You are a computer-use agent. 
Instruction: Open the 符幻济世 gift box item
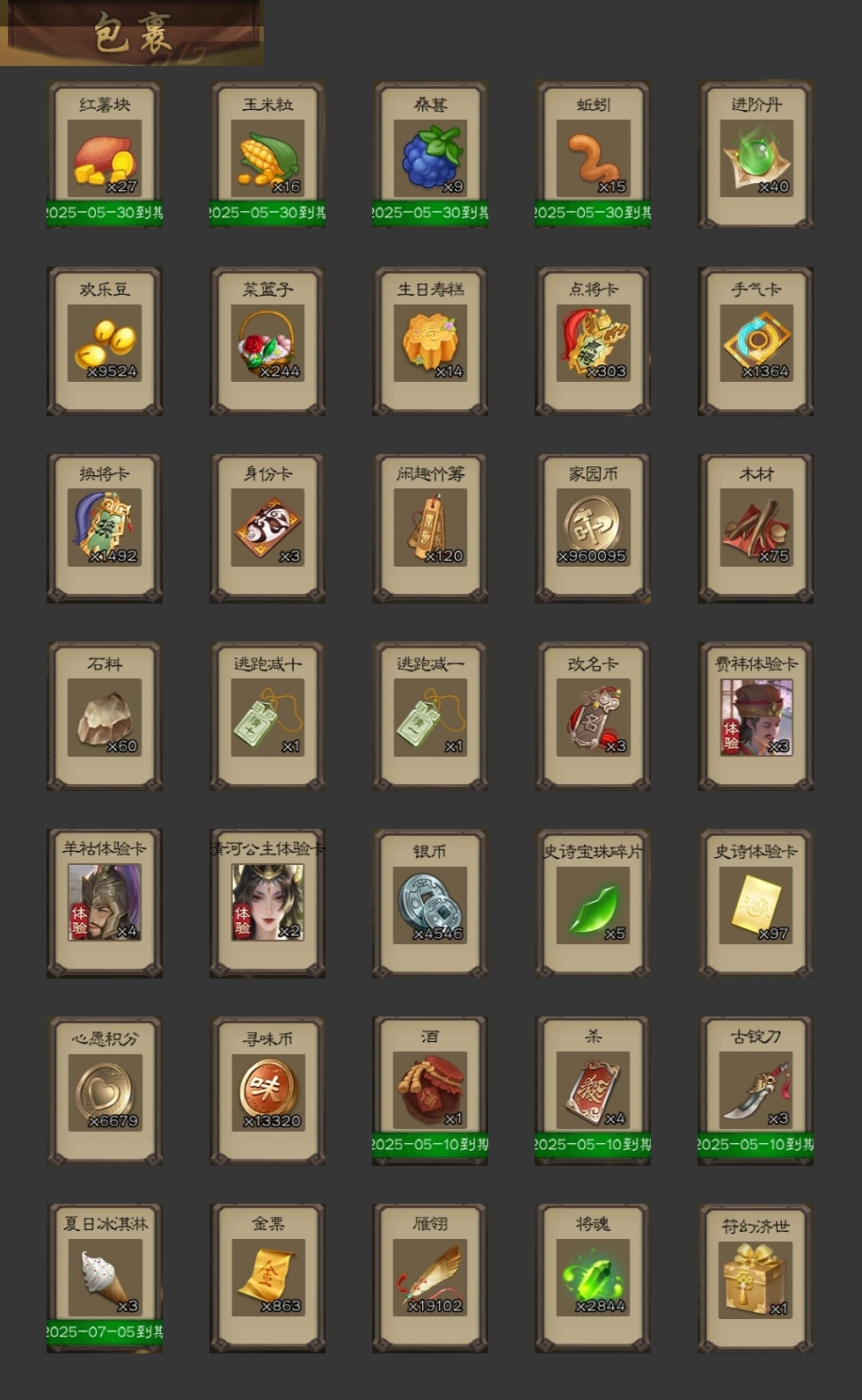[x=756, y=1278]
